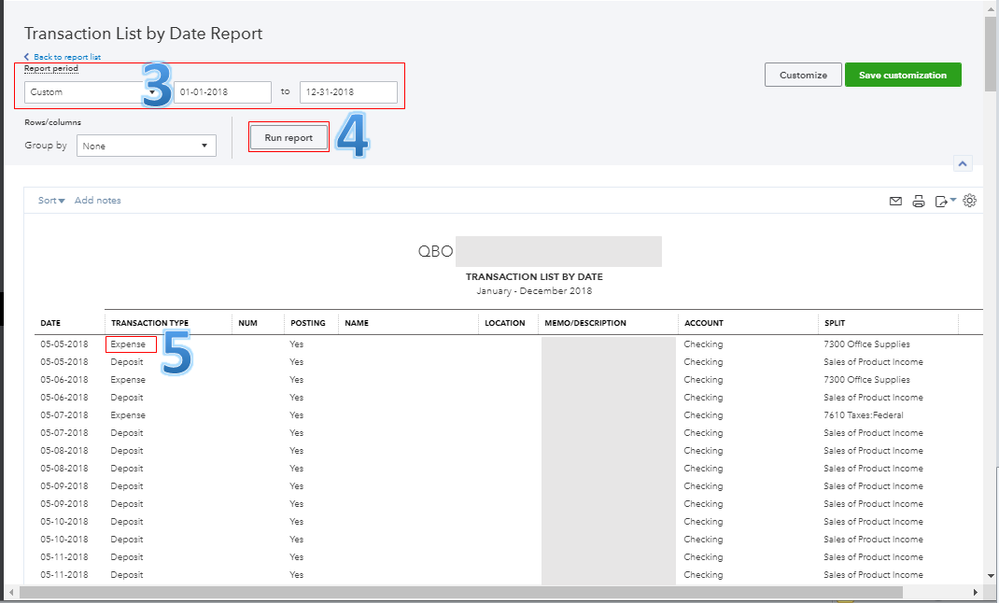Open the export report icon
This screenshot has height=603, width=999.
coord(943,201)
